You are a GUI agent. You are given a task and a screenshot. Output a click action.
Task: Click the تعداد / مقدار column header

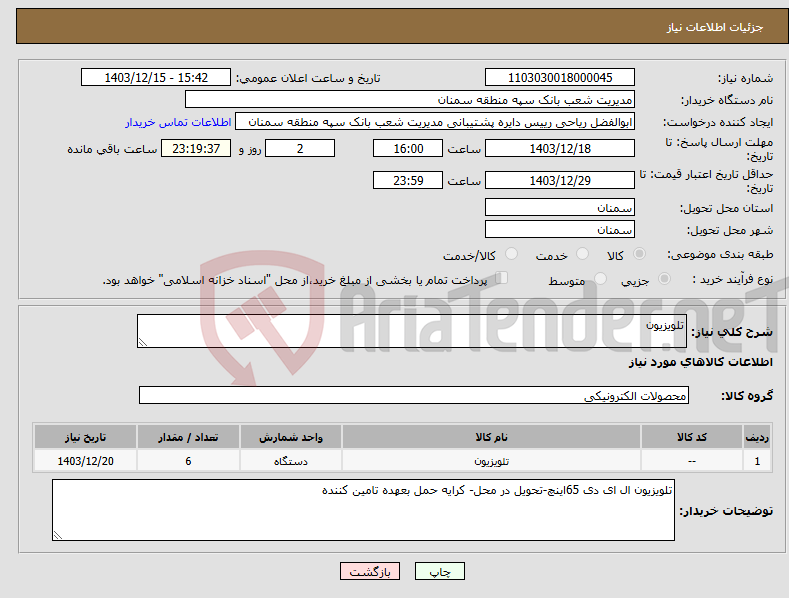pyautogui.click(x=188, y=437)
